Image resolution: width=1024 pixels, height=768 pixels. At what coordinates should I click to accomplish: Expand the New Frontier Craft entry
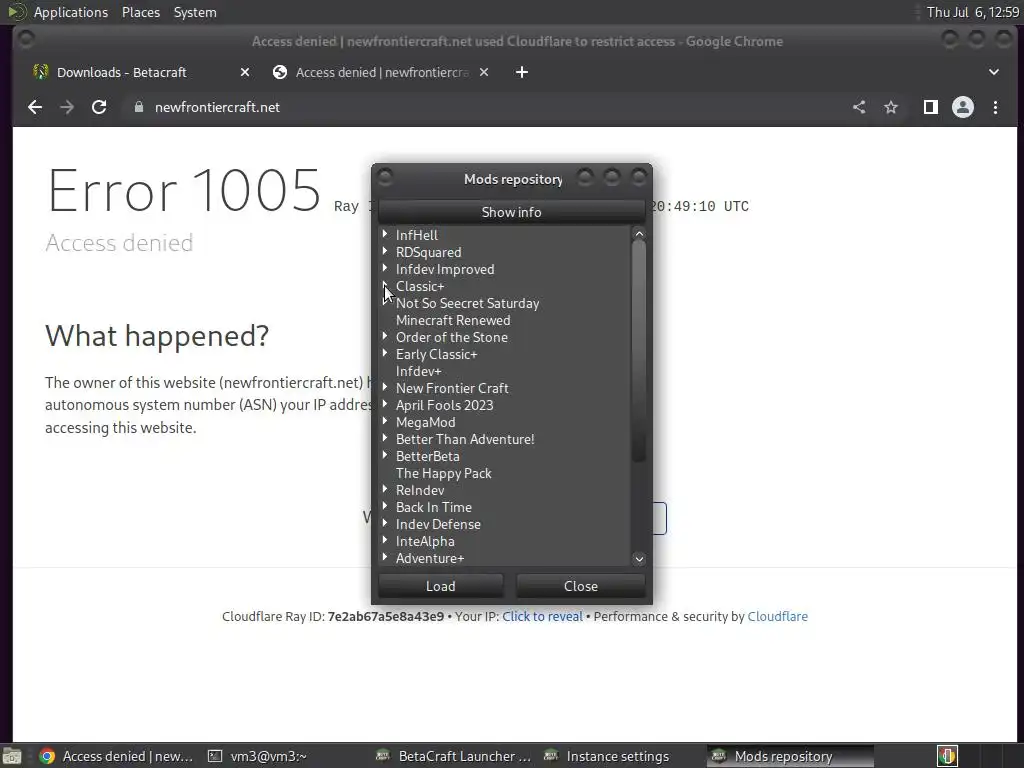tap(385, 387)
